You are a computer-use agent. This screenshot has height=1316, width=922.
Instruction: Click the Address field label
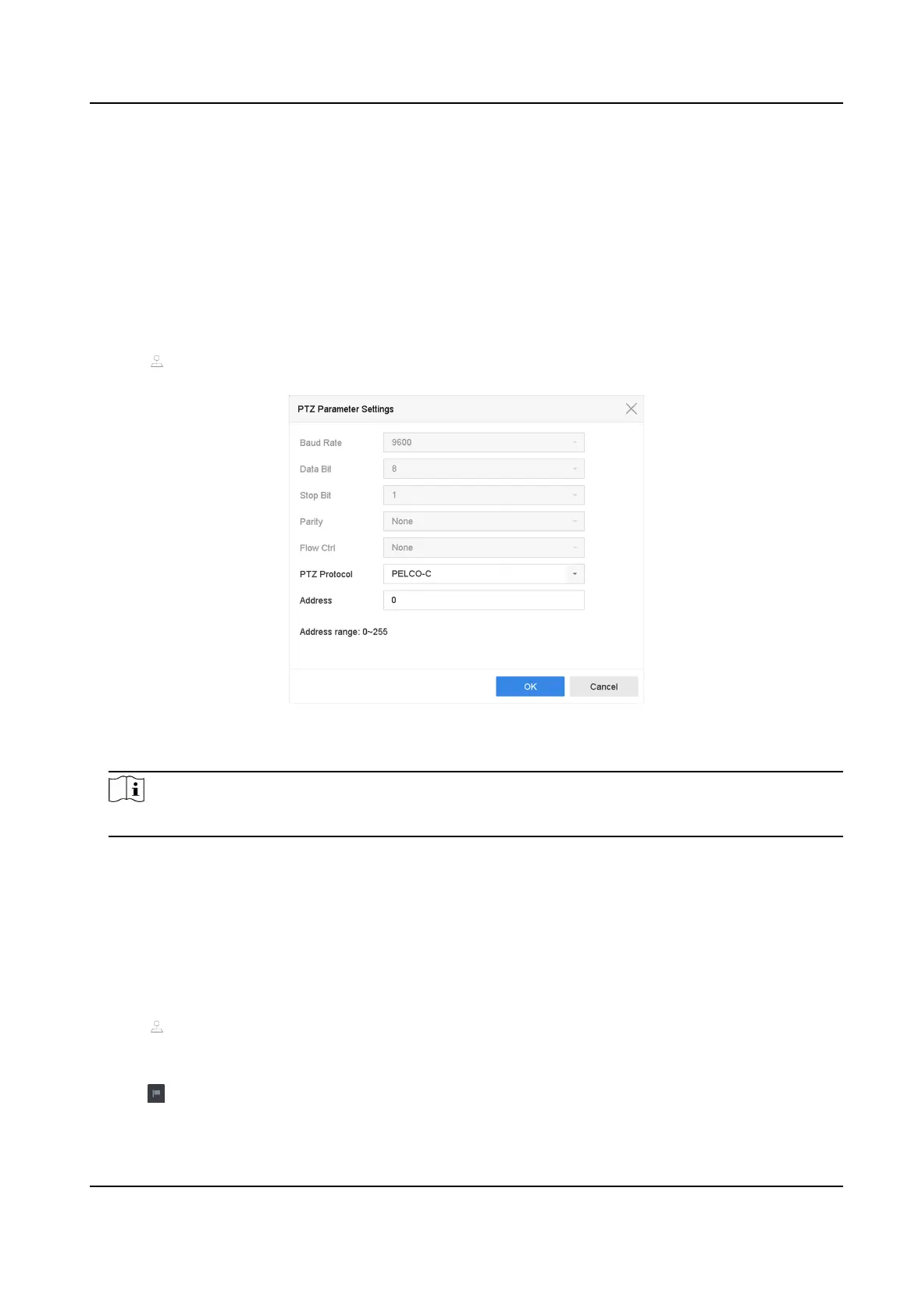point(316,601)
